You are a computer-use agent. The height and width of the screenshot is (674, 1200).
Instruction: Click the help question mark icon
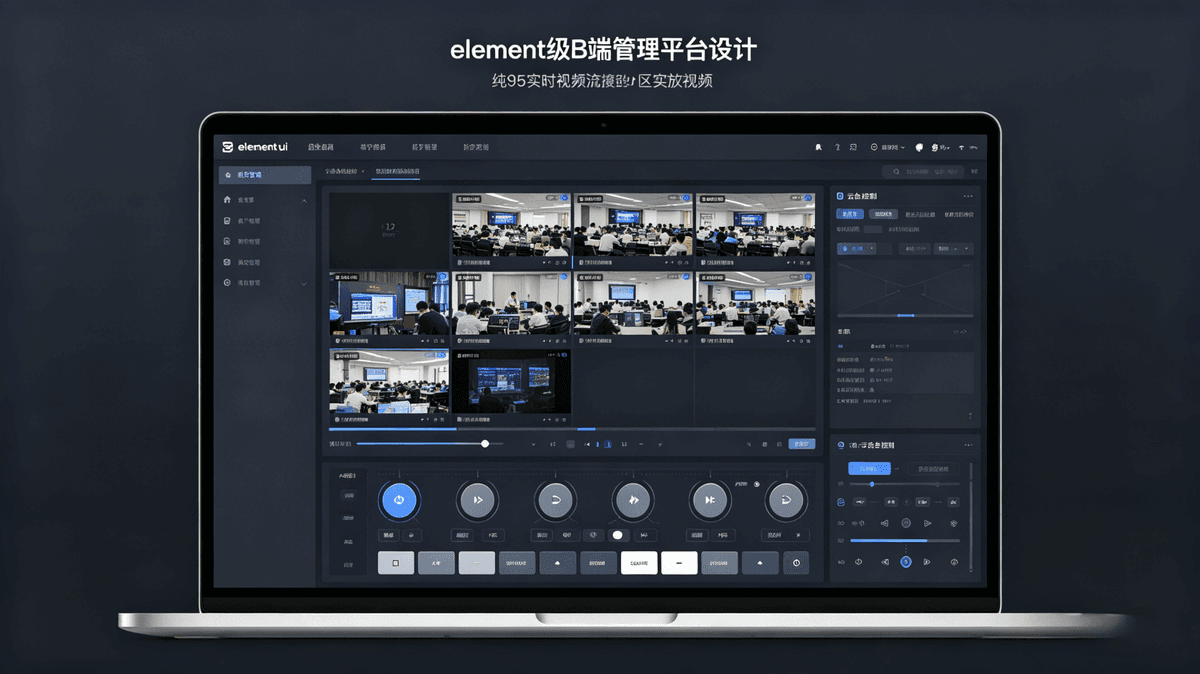[837, 147]
